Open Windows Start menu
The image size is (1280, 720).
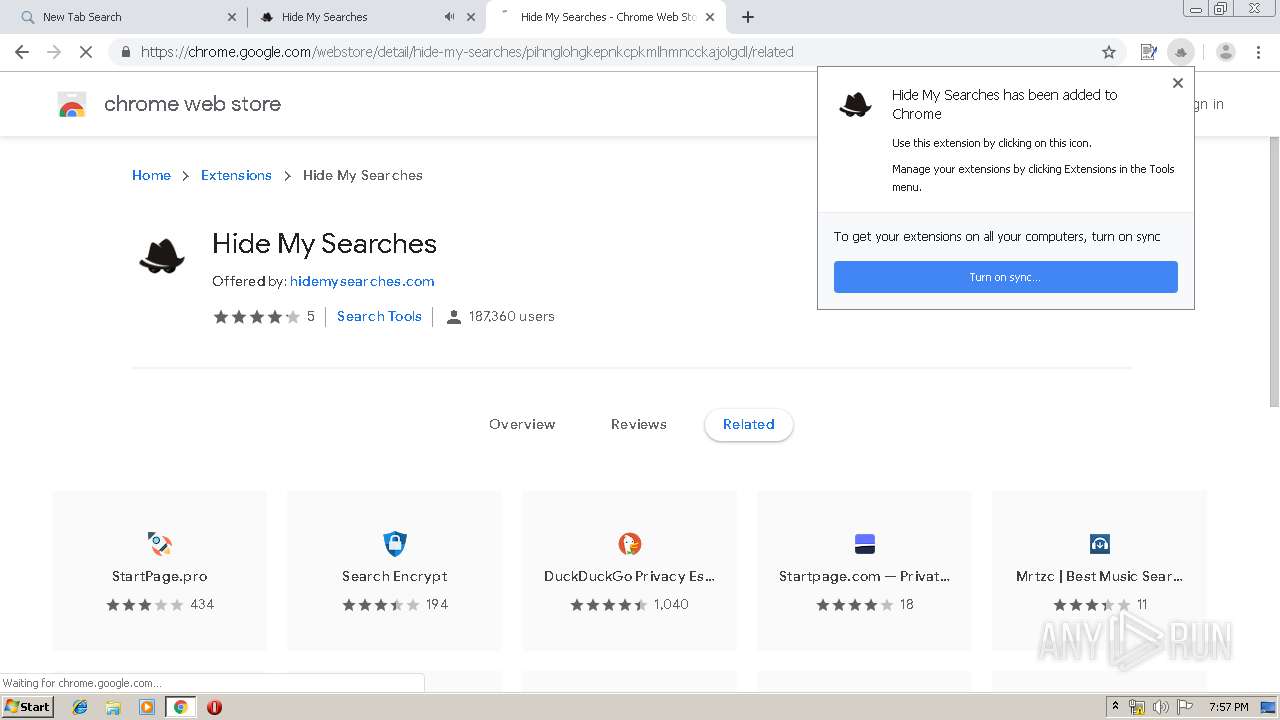coord(27,707)
